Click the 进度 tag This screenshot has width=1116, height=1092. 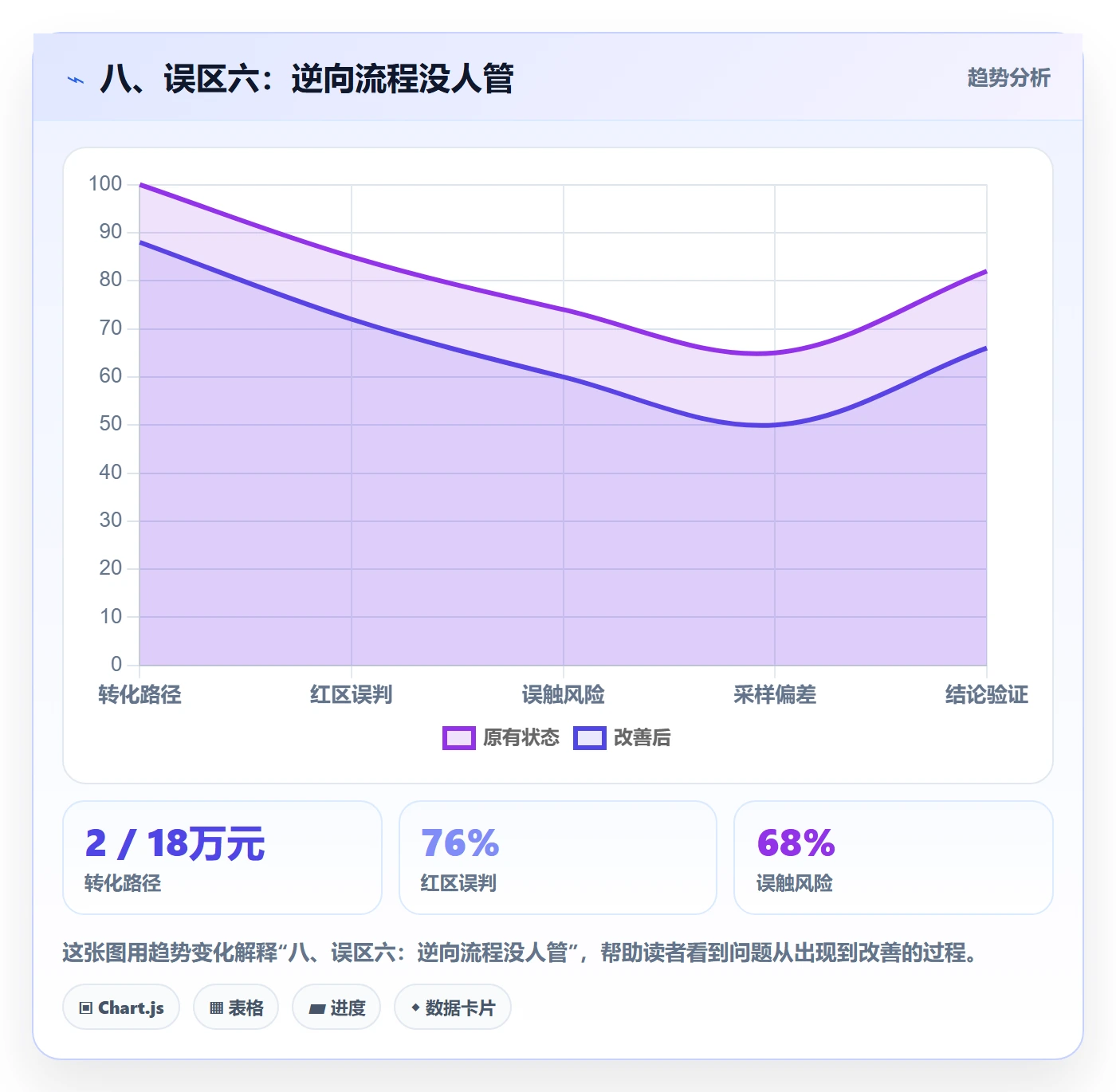pos(336,1008)
